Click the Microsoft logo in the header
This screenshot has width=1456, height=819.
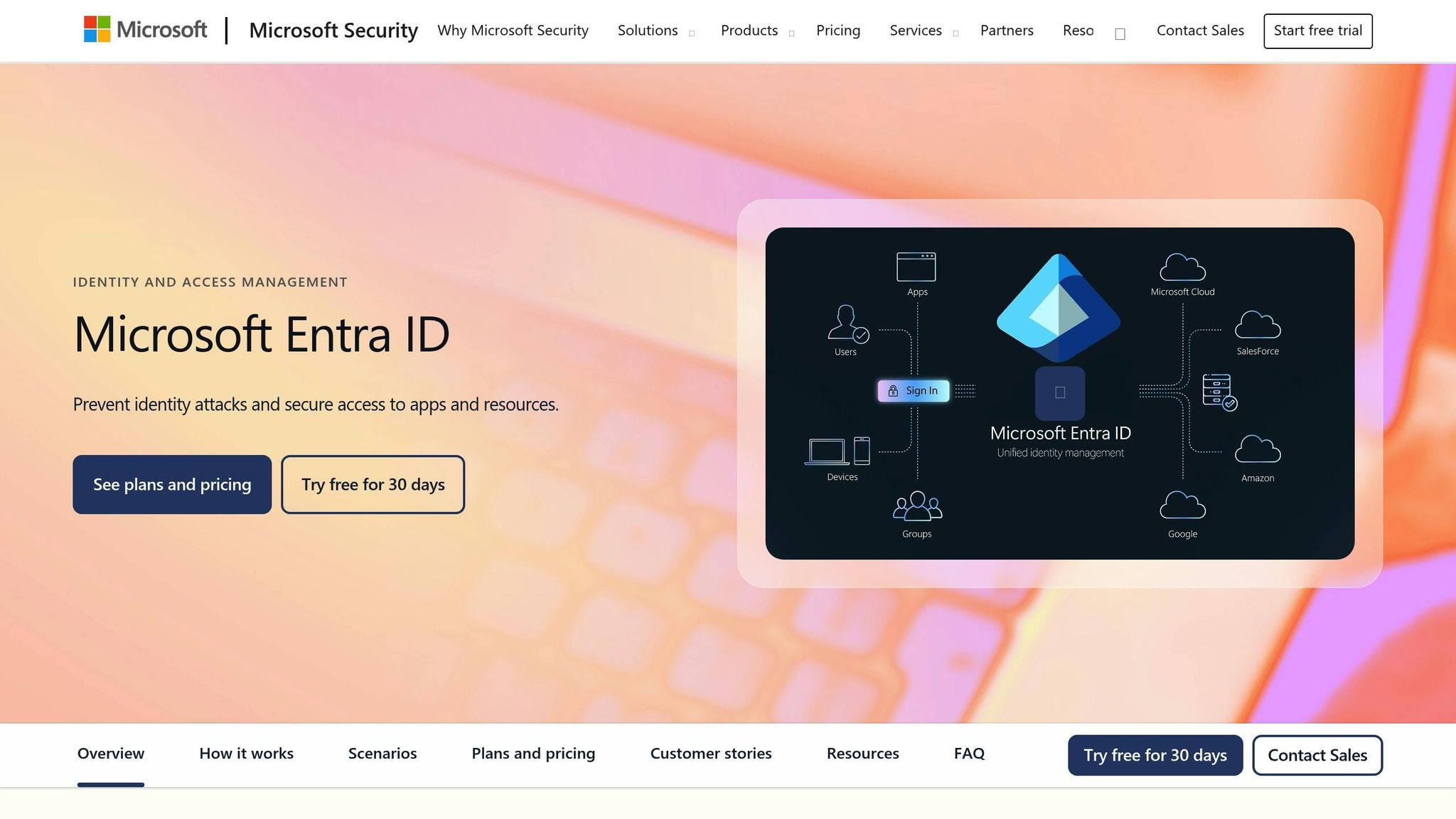click(x=145, y=30)
